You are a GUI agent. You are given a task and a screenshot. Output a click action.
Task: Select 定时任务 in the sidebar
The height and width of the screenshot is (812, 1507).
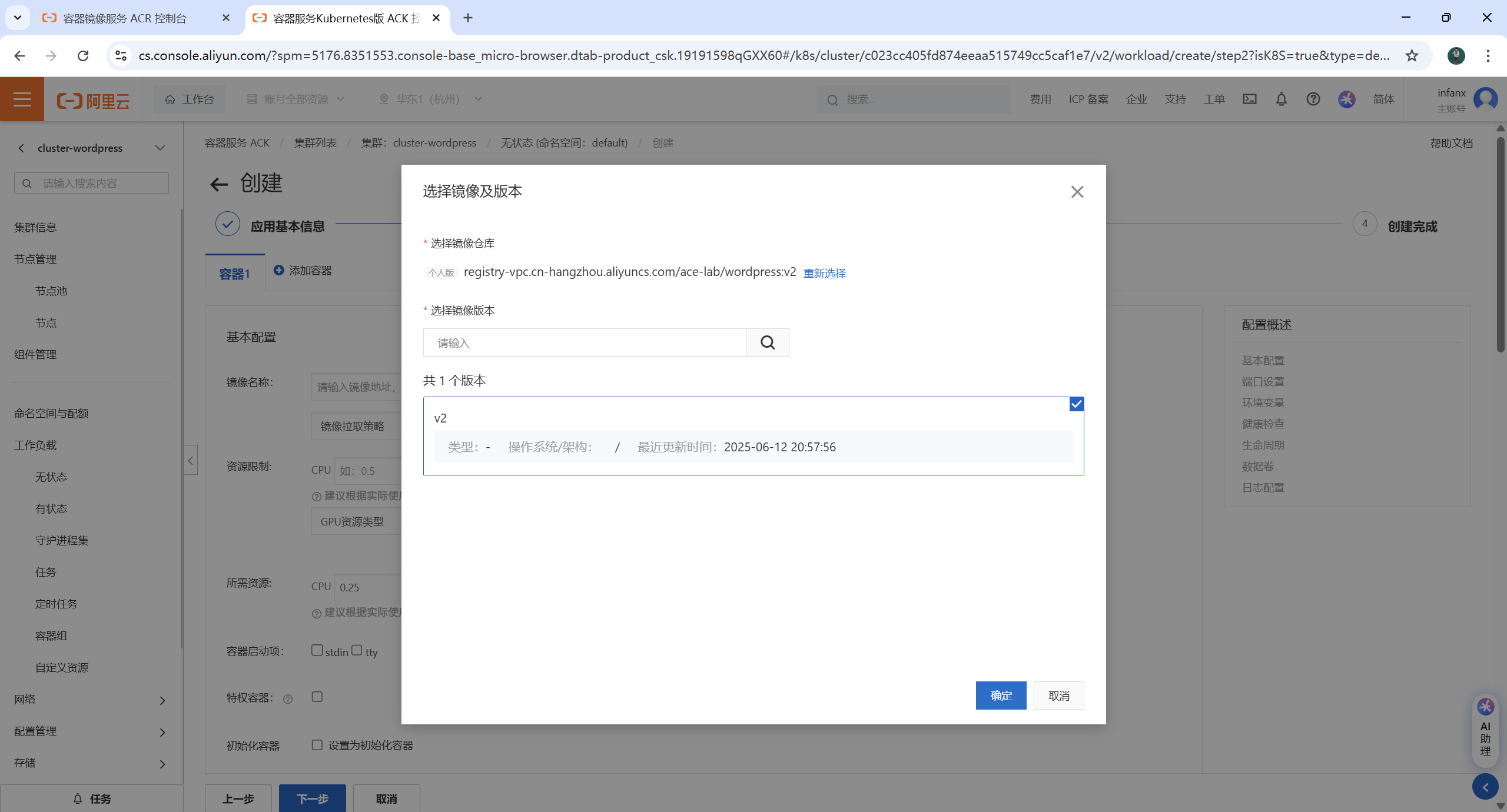(x=57, y=604)
